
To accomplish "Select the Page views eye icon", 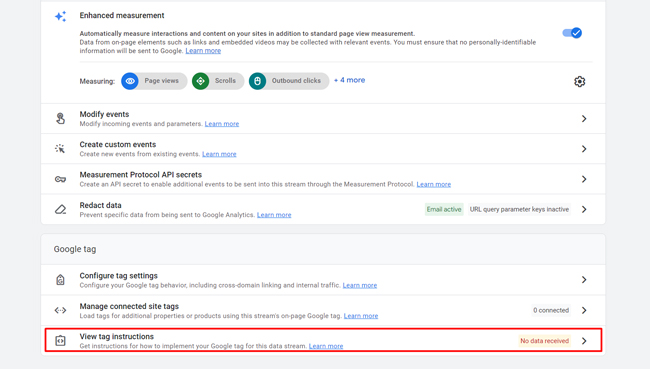I will pos(130,81).
